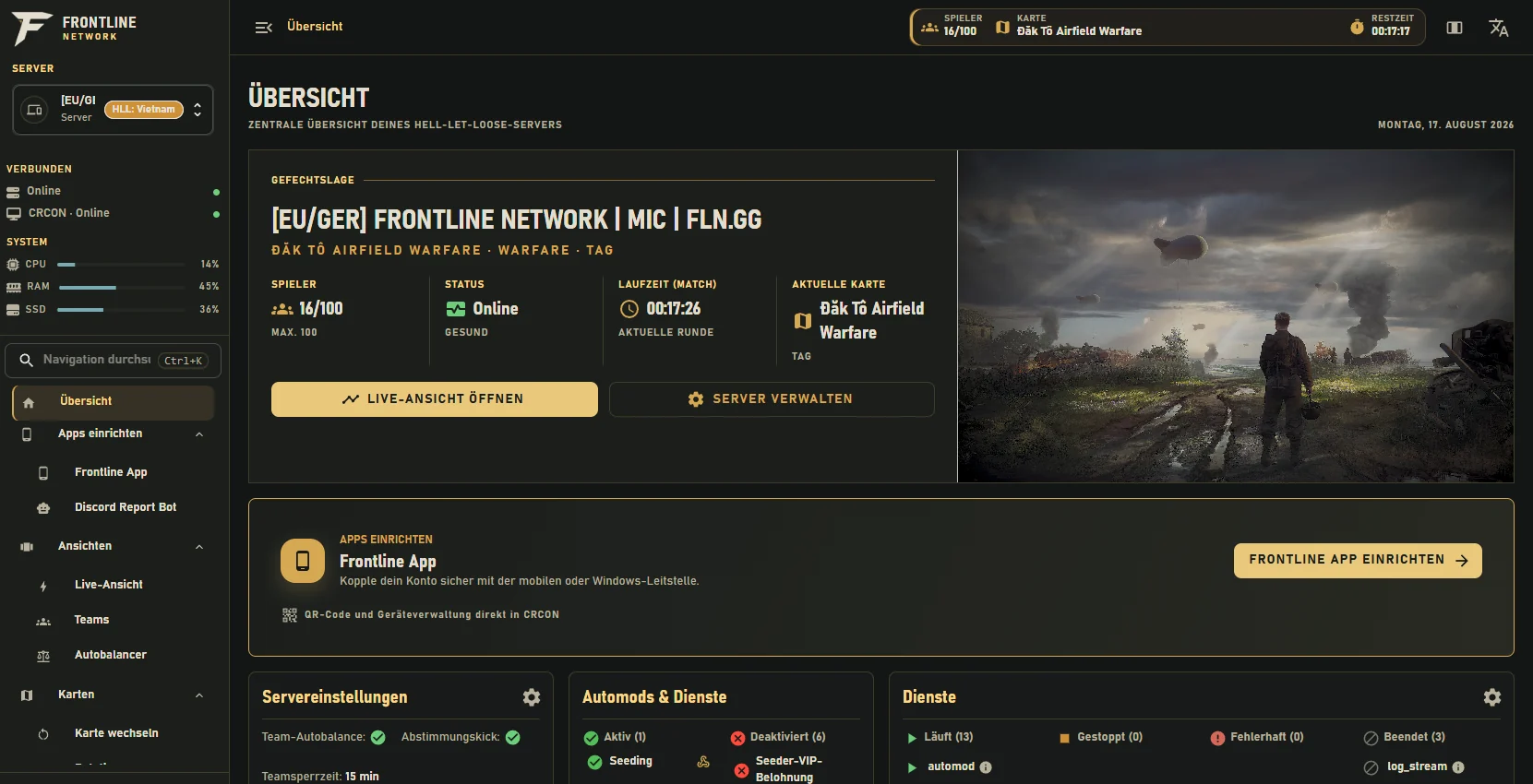Image resolution: width=1533 pixels, height=784 pixels.
Task: Select the Läuft (13) services filter
Action: [940, 737]
